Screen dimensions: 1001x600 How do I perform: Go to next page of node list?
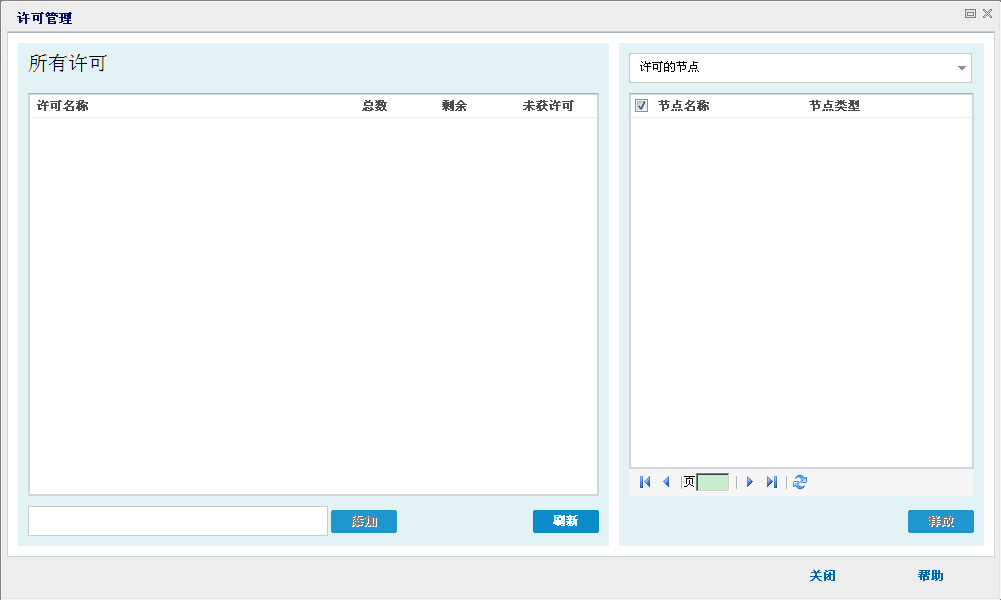point(750,482)
